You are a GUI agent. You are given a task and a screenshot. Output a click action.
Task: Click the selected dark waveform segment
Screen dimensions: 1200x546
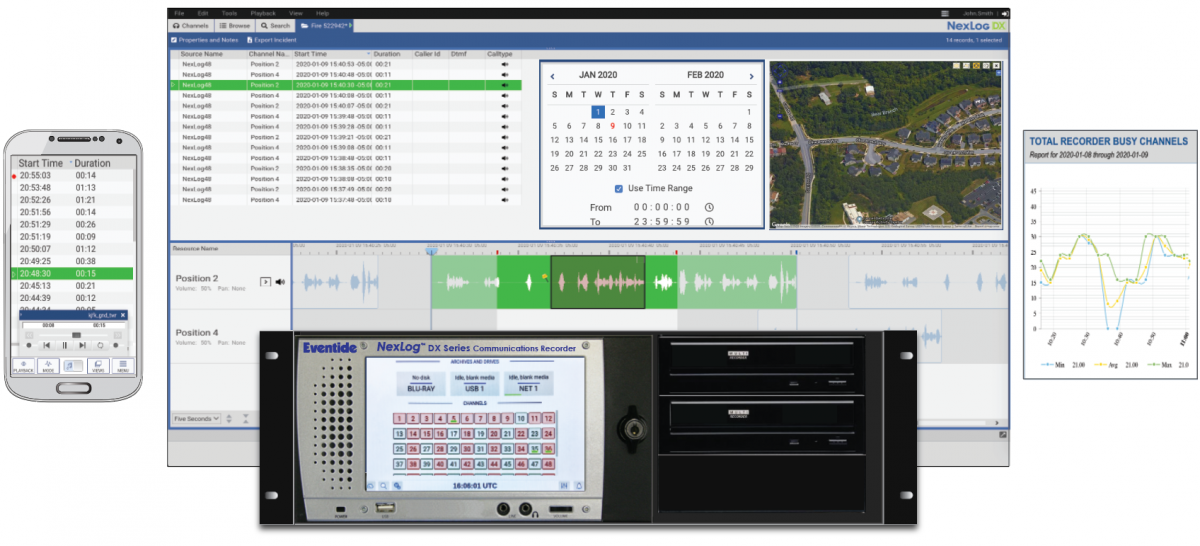tap(598, 281)
